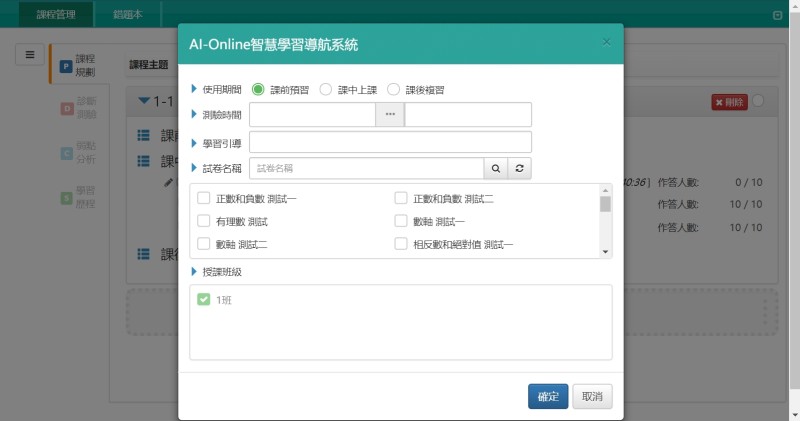The width and height of the screenshot is (800, 421).
Task: Open 弱點分析 sidebar icon
Action: [66, 151]
